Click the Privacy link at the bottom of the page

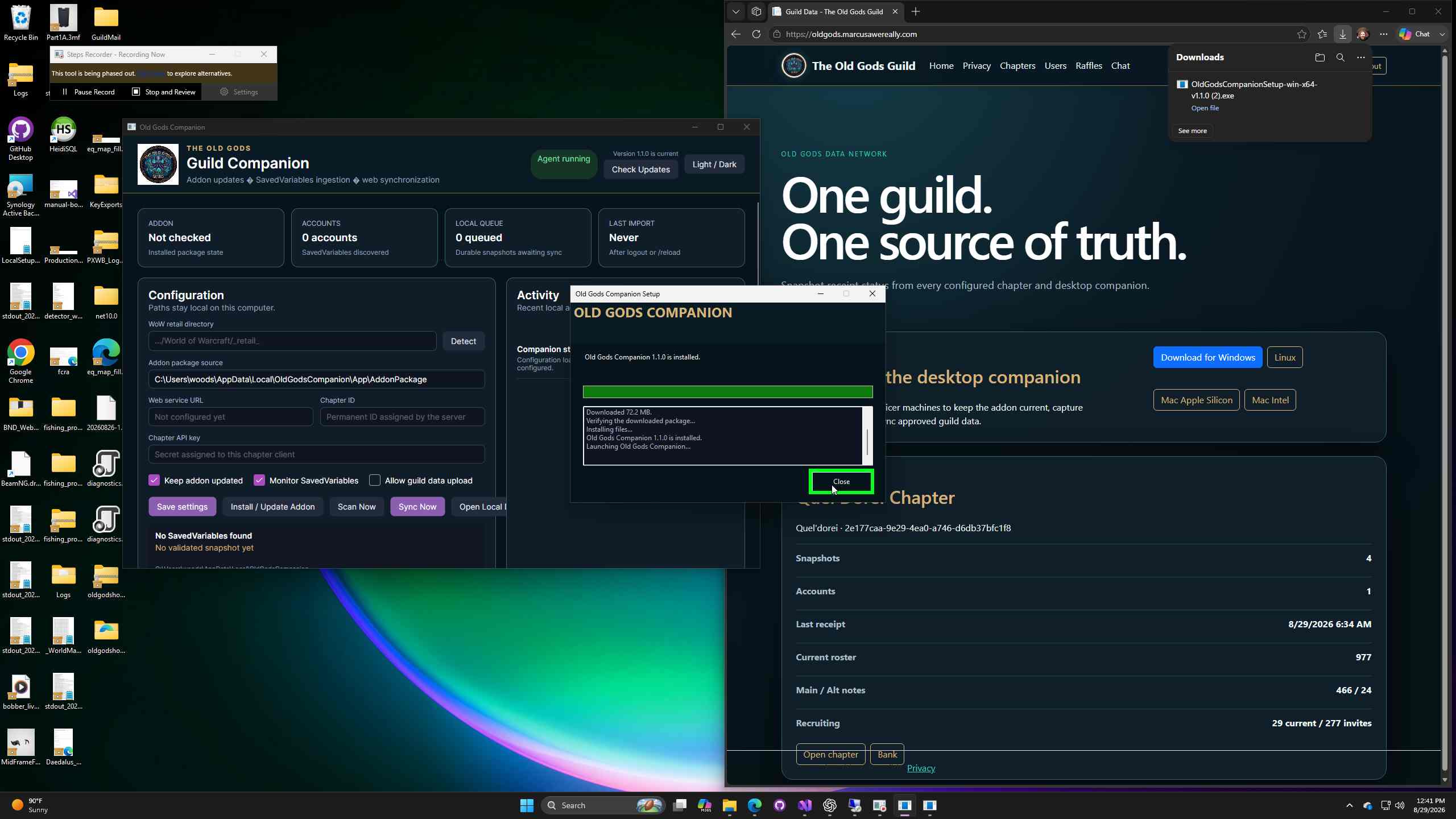(x=921, y=768)
